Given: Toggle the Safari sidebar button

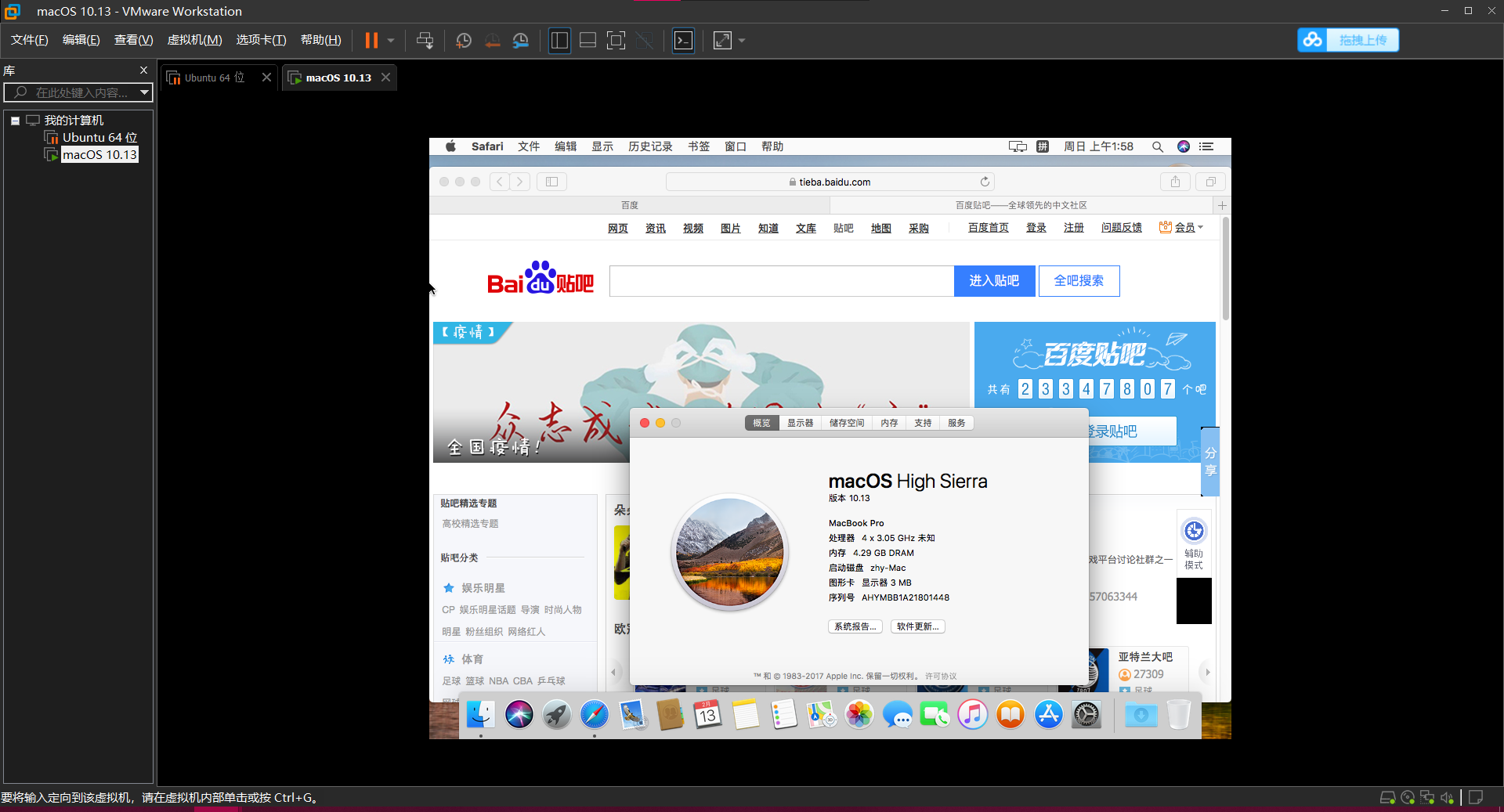Looking at the screenshot, I should pos(551,182).
